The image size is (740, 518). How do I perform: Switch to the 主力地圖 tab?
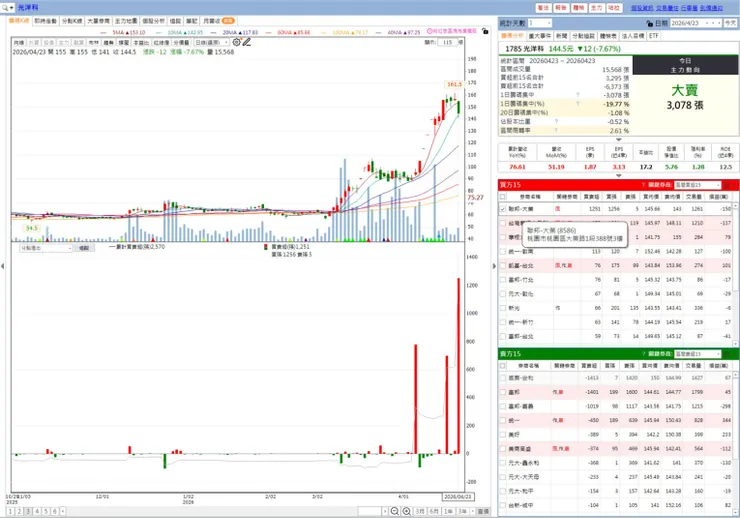pos(126,21)
